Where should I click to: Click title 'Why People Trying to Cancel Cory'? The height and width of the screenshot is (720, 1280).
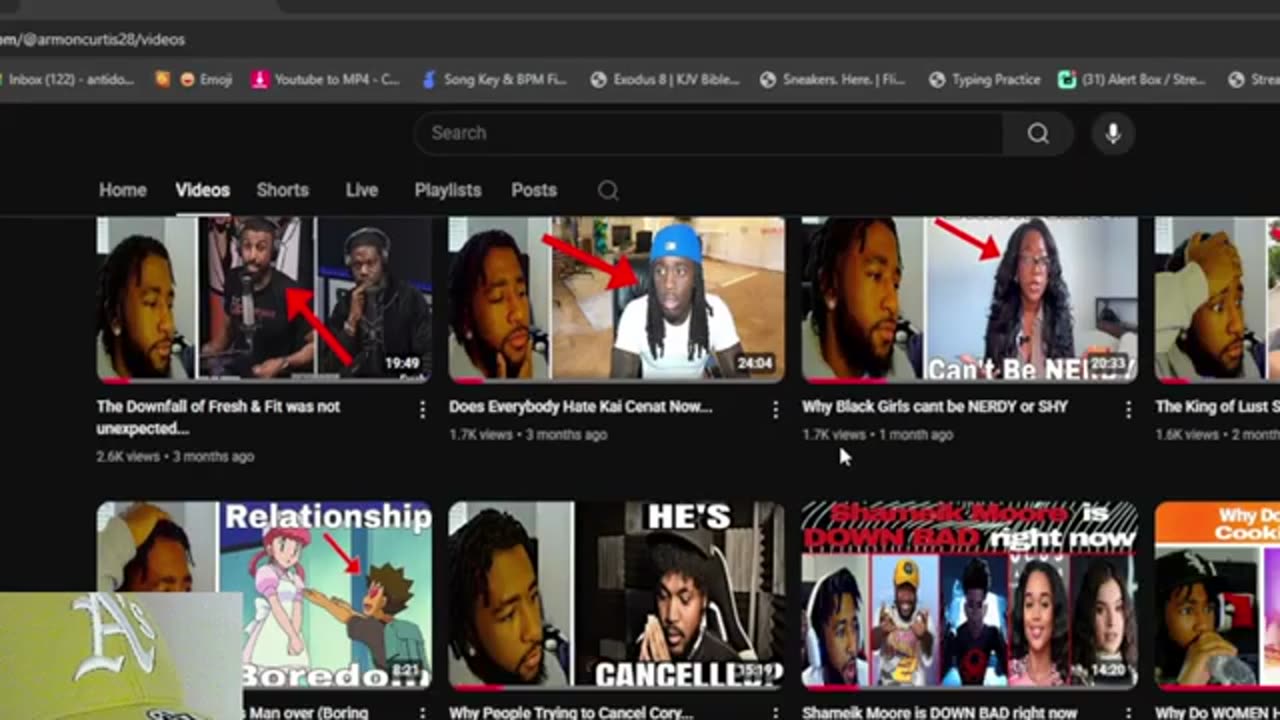pos(571,713)
